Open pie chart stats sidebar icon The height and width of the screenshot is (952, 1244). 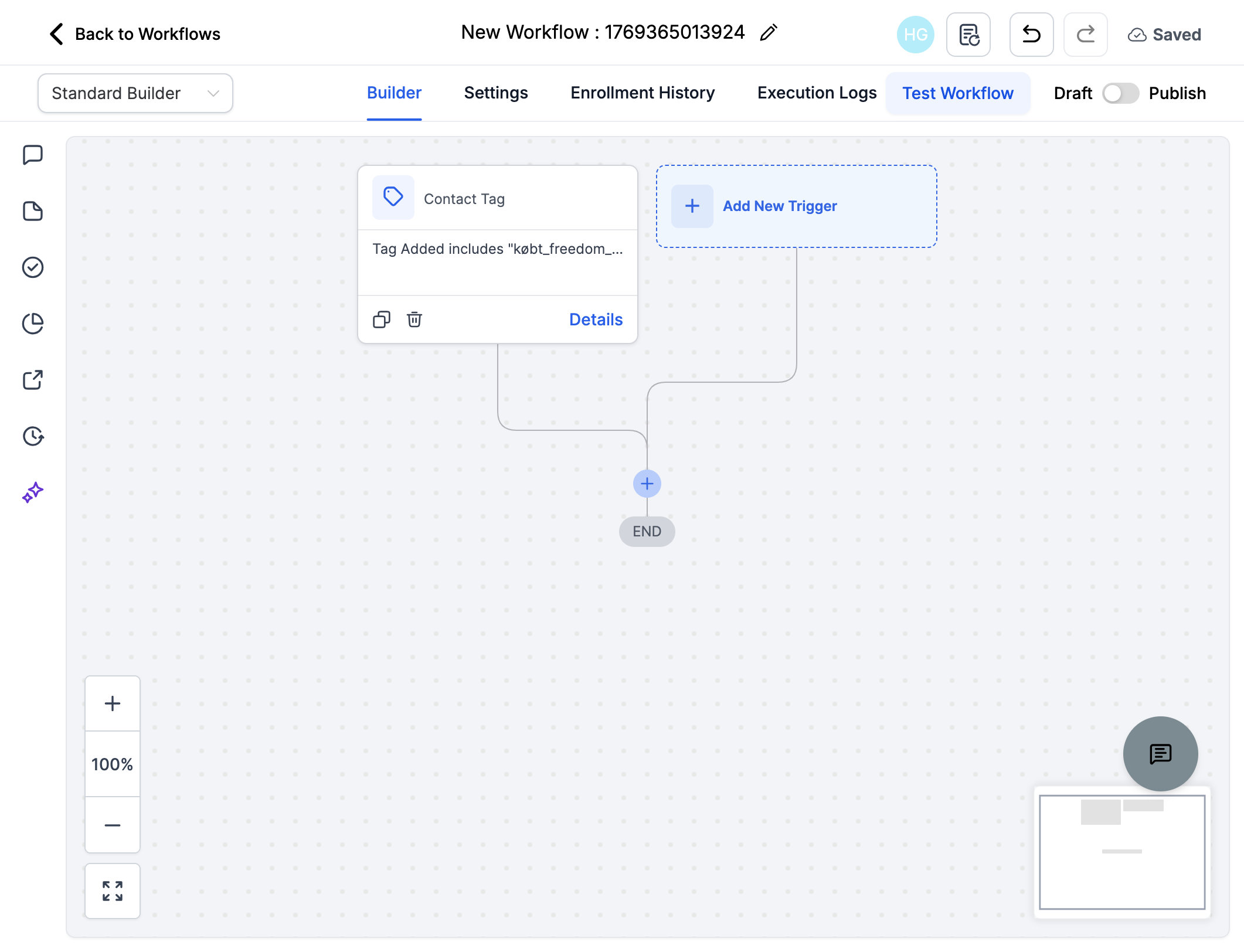pyautogui.click(x=33, y=324)
